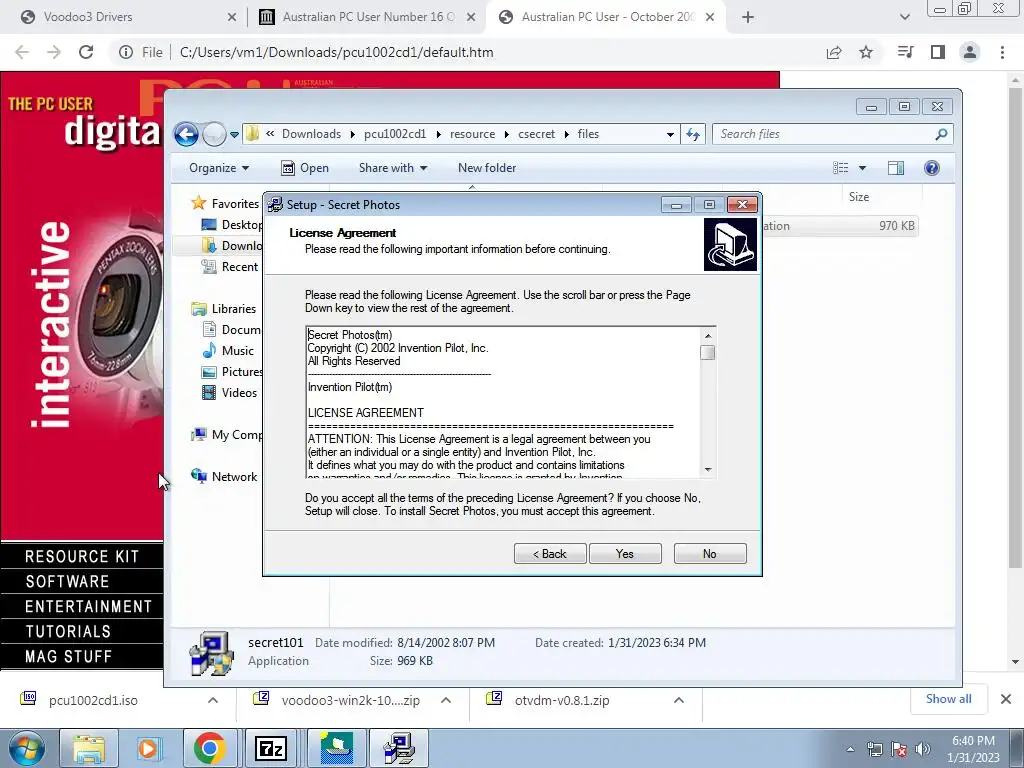Click the Size column header
Viewport: 1024px width, 768px height.
(859, 197)
